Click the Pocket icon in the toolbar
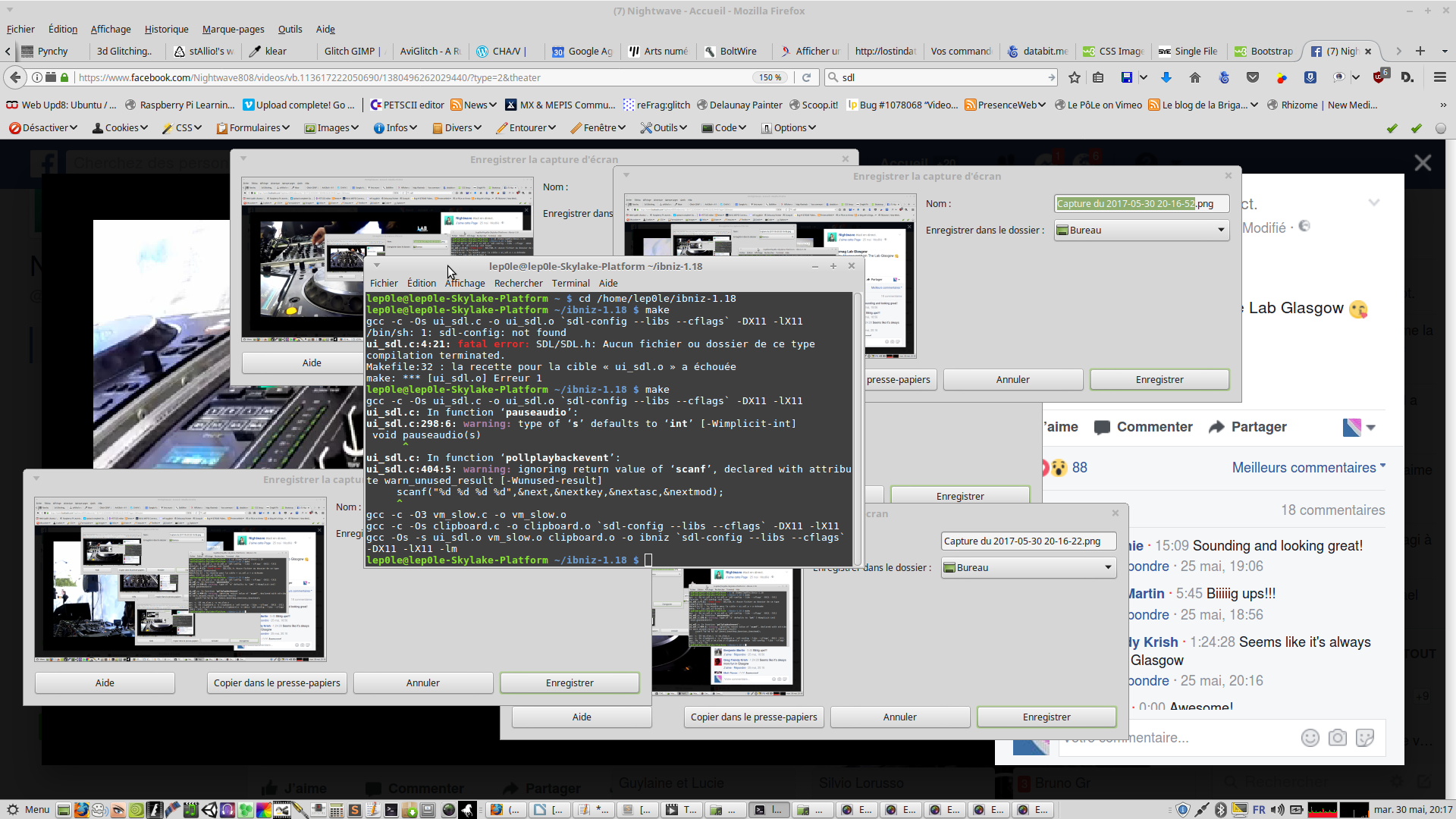Screen dimensions: 1456x819 [1253, 77]
